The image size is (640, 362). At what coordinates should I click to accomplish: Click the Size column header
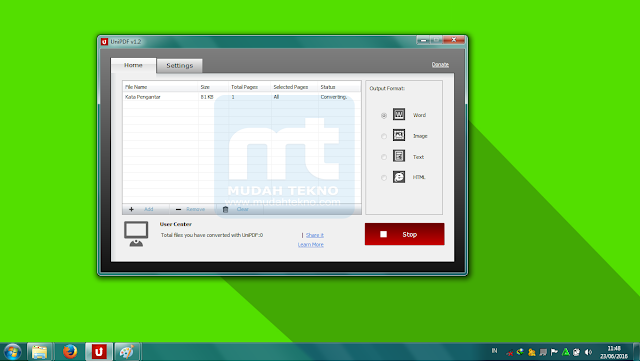click(x=213, y=87)
